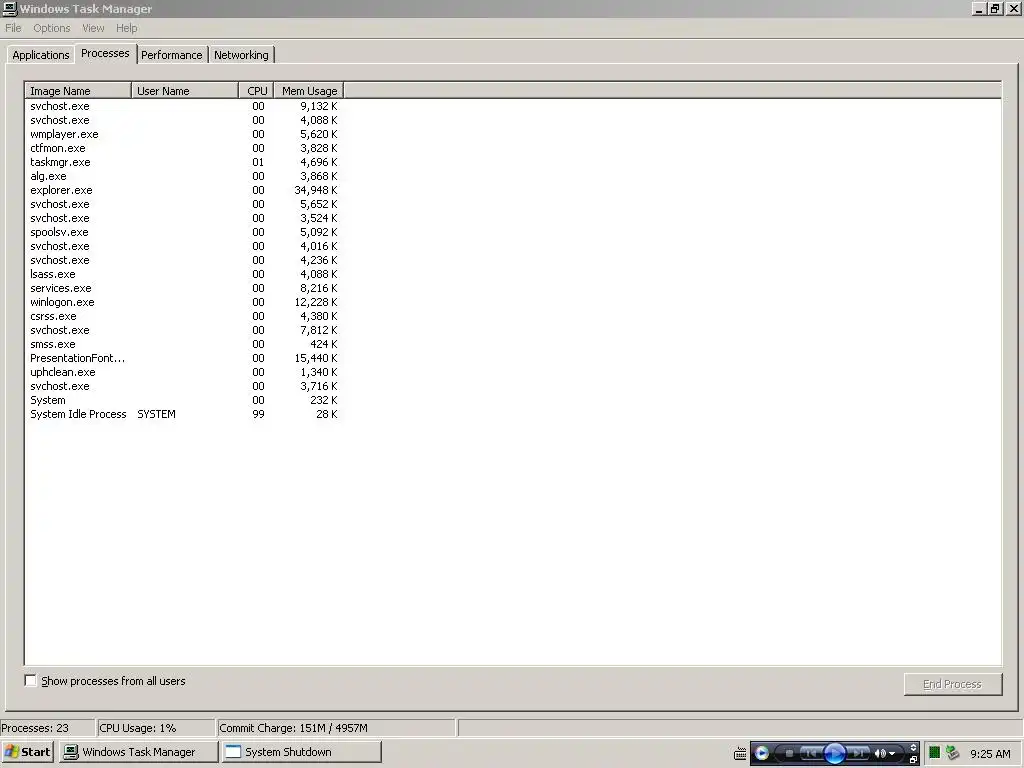
Task: Click the 12,228 K memory value
Action: pos(315,302)
